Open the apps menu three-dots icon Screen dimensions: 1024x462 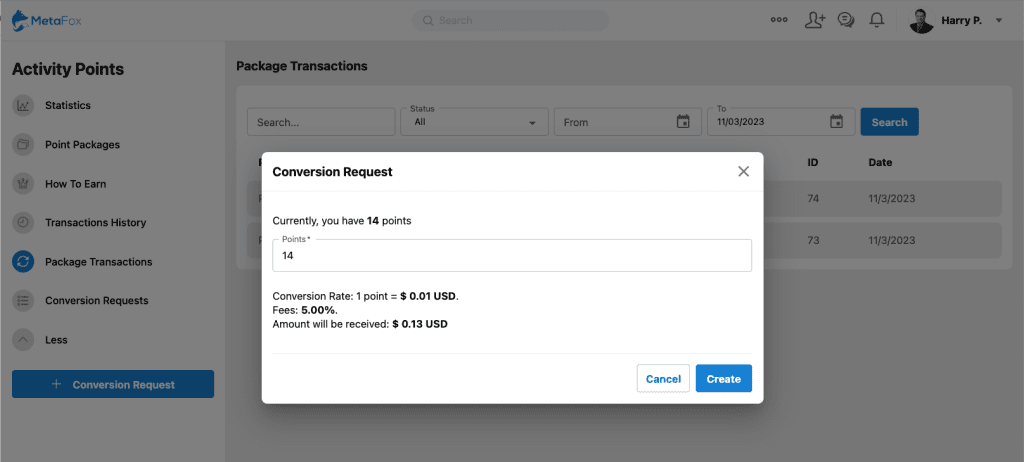[x=779, y=20]
